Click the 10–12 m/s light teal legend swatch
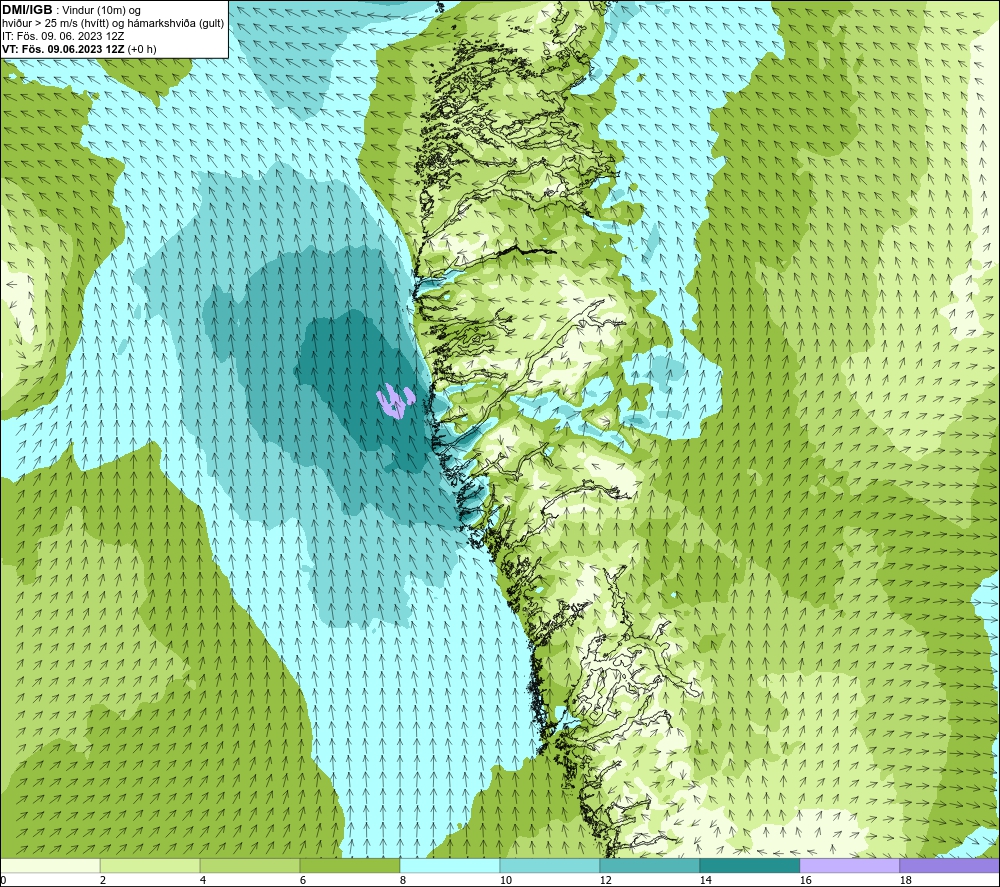1000x887 pixels. coord(550,866)
